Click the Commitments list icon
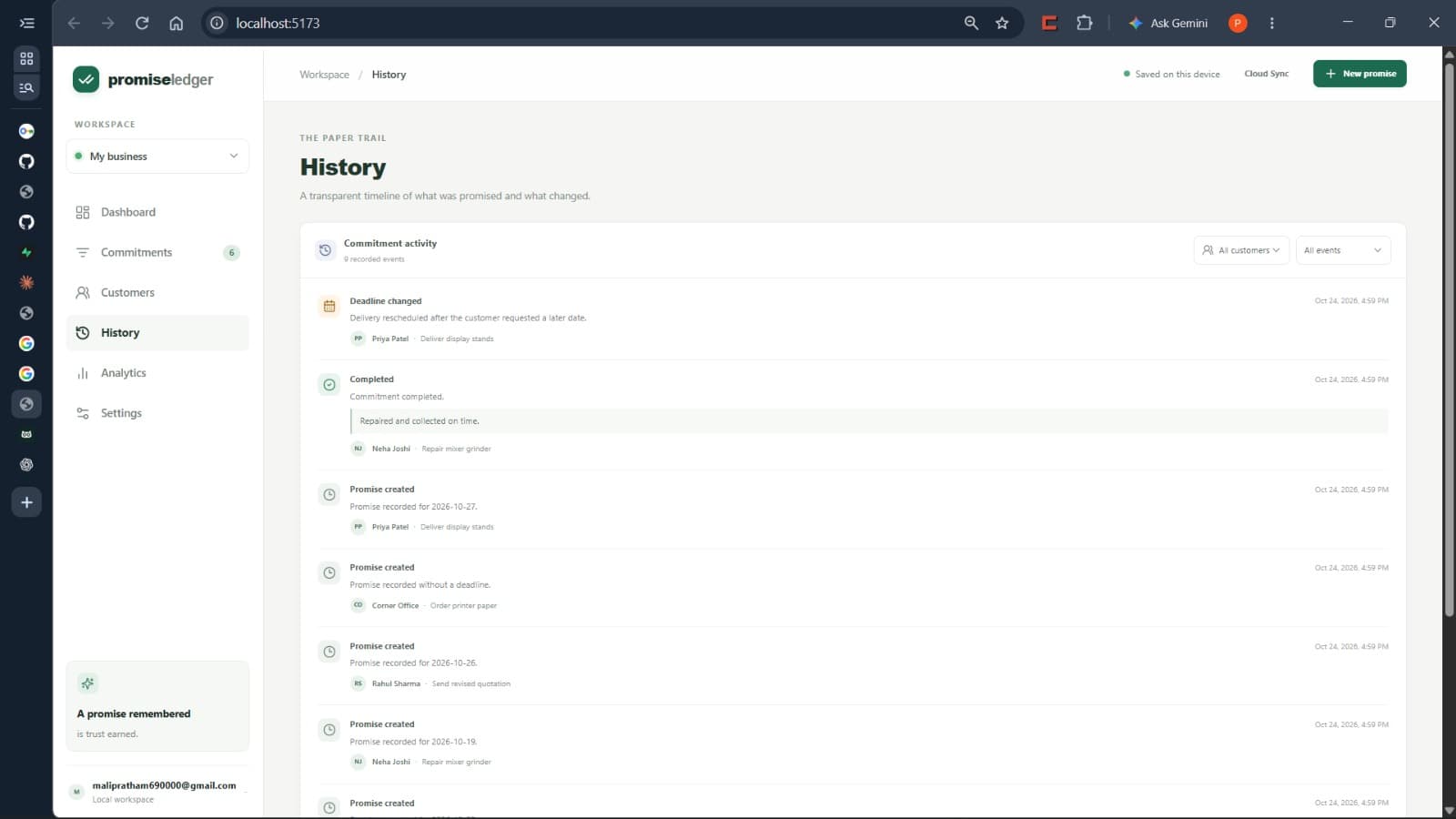Viewport: 1456px width, 819px height. [x=83, y=252]
